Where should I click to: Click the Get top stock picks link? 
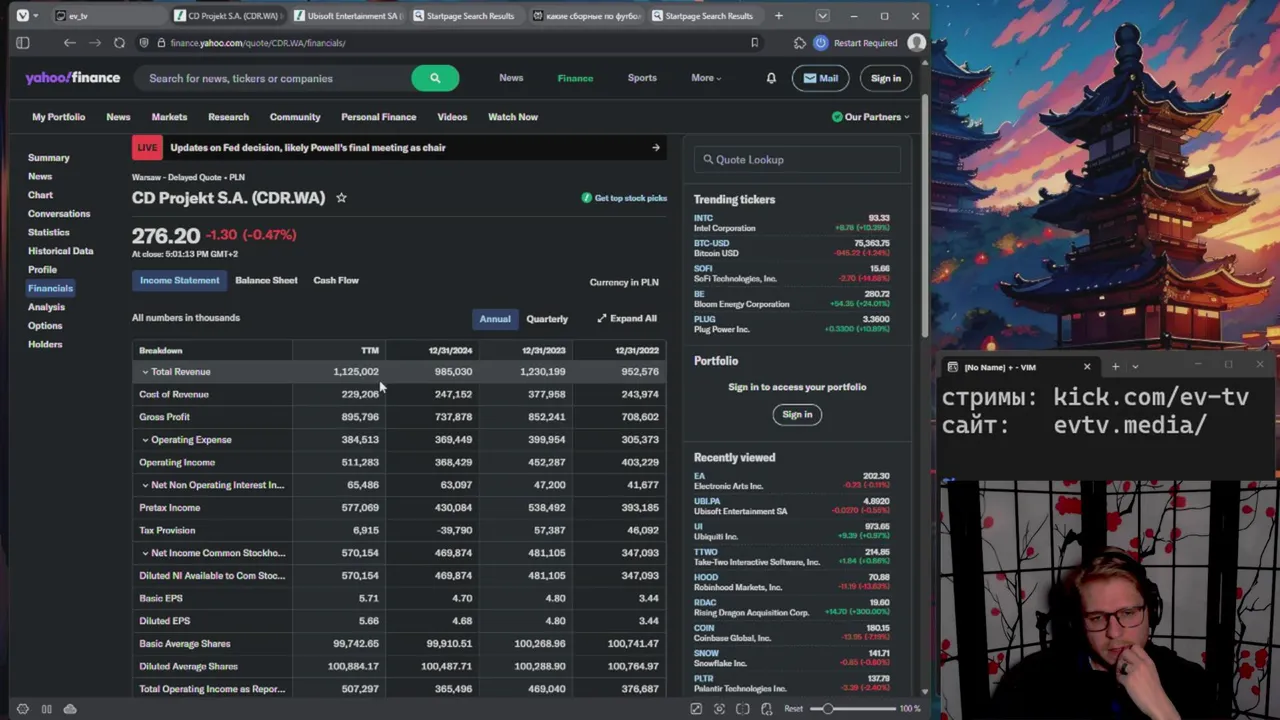tap(625, 198)
